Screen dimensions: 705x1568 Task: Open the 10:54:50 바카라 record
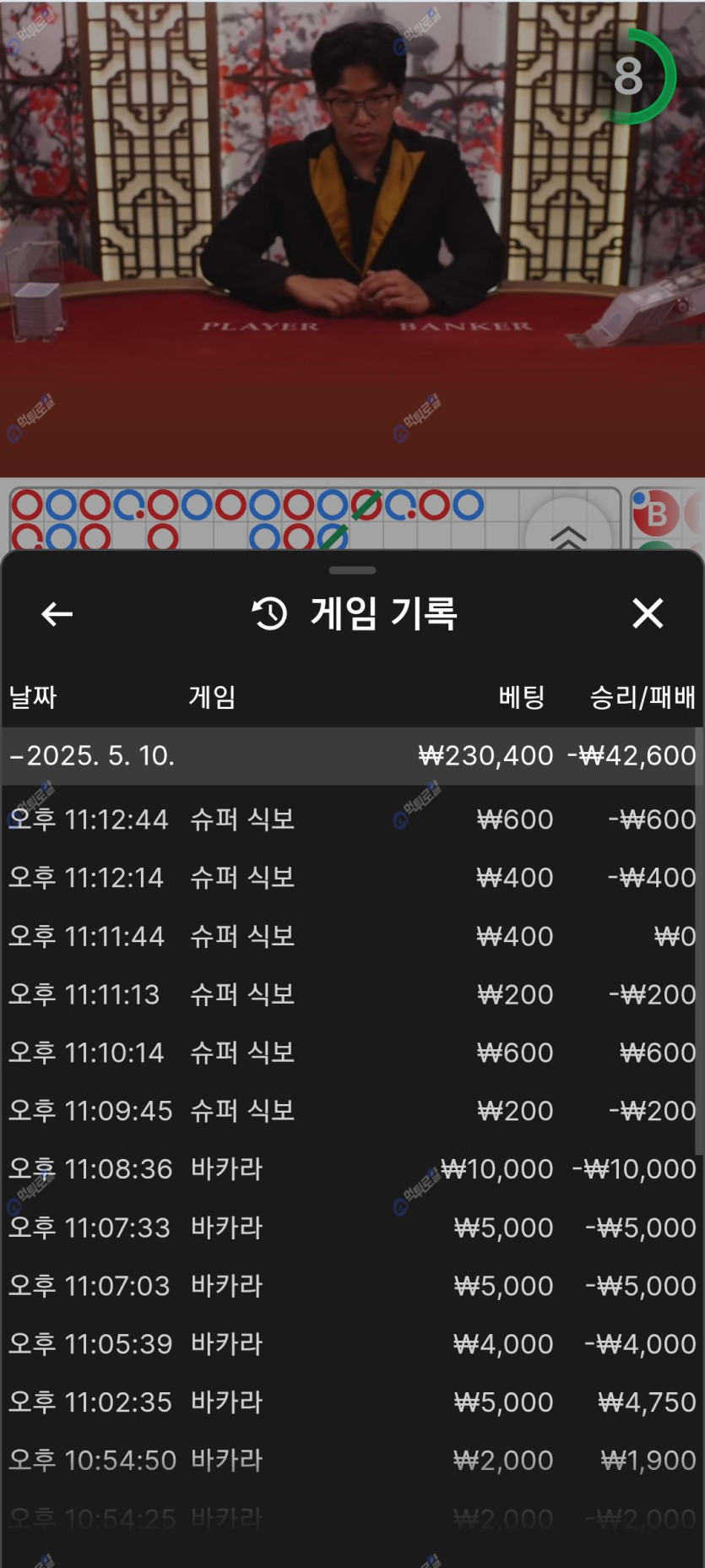click(x=352, y=1461)
